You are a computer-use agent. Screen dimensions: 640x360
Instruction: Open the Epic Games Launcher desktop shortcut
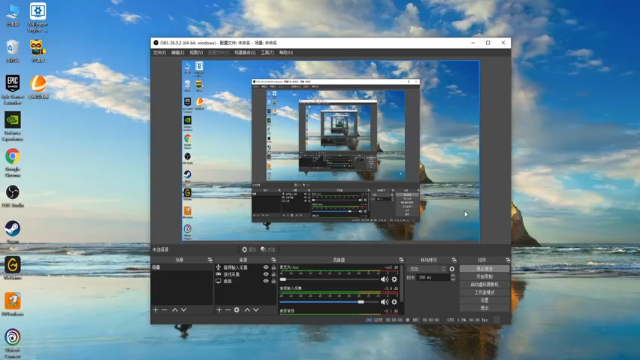(x=13, y=90)
